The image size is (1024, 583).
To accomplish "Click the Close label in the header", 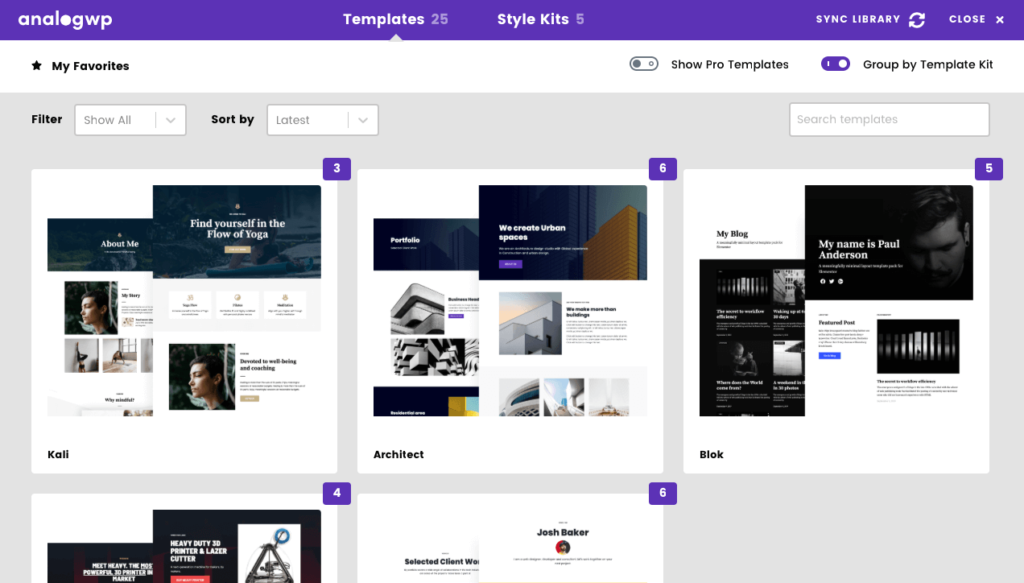I will point(967,20).
